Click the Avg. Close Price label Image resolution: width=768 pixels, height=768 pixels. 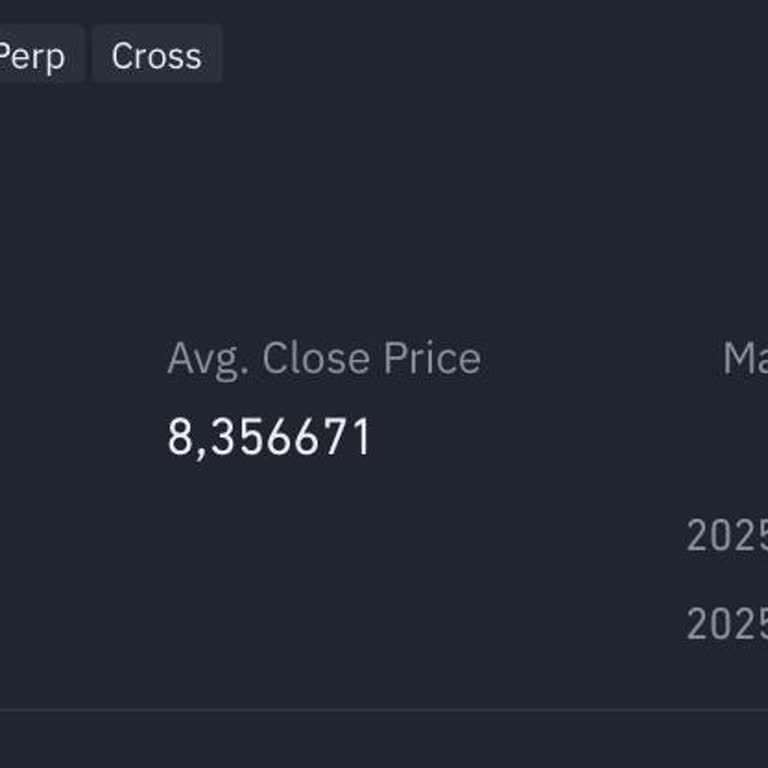[x=323, y=358]
